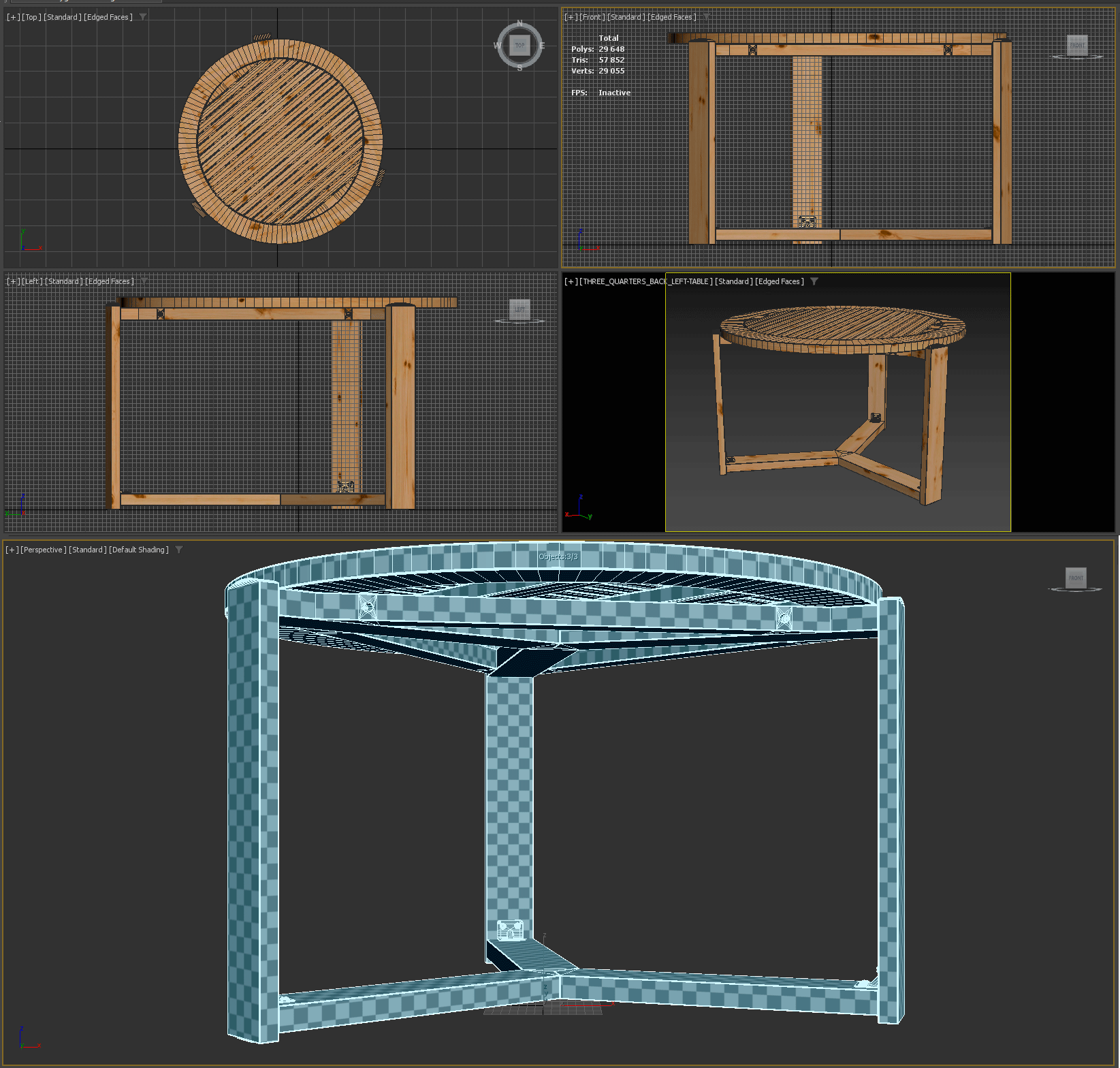Click the "Verts: 29 055" statistic

(598, 71)
